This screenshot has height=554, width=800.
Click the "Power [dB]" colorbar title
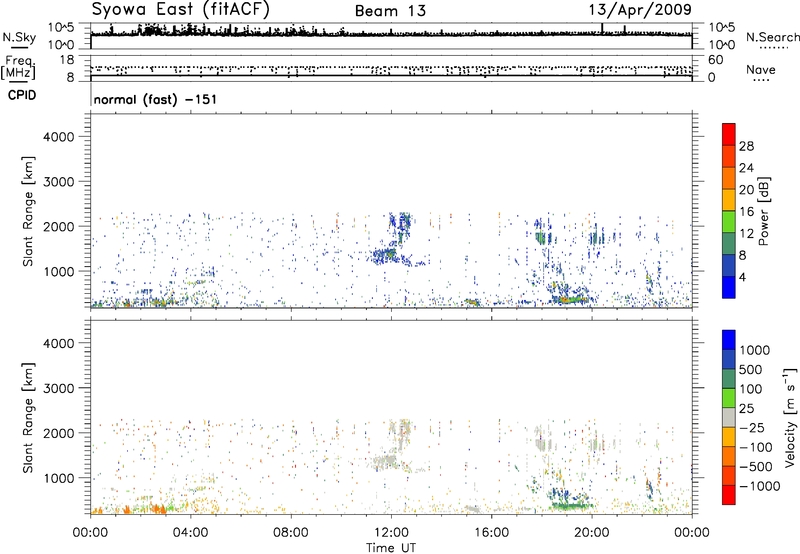click(x=763, y=211)
